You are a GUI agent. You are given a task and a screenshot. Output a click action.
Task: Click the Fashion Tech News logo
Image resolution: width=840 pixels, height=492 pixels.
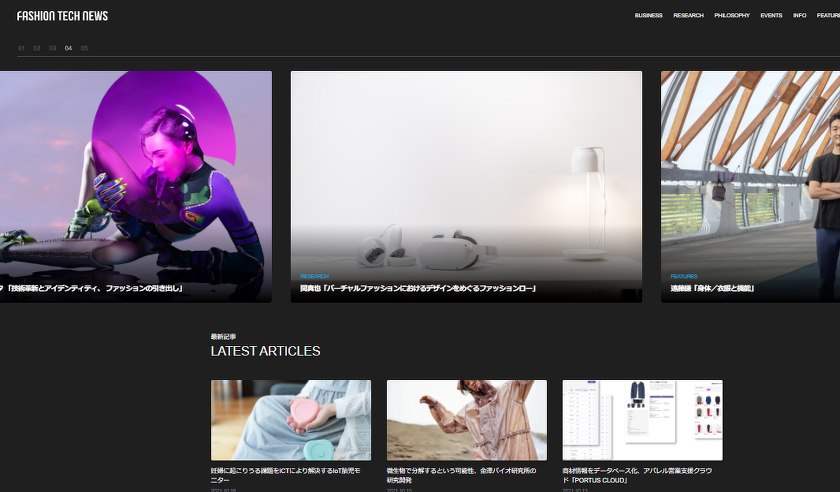coord(62,16)
